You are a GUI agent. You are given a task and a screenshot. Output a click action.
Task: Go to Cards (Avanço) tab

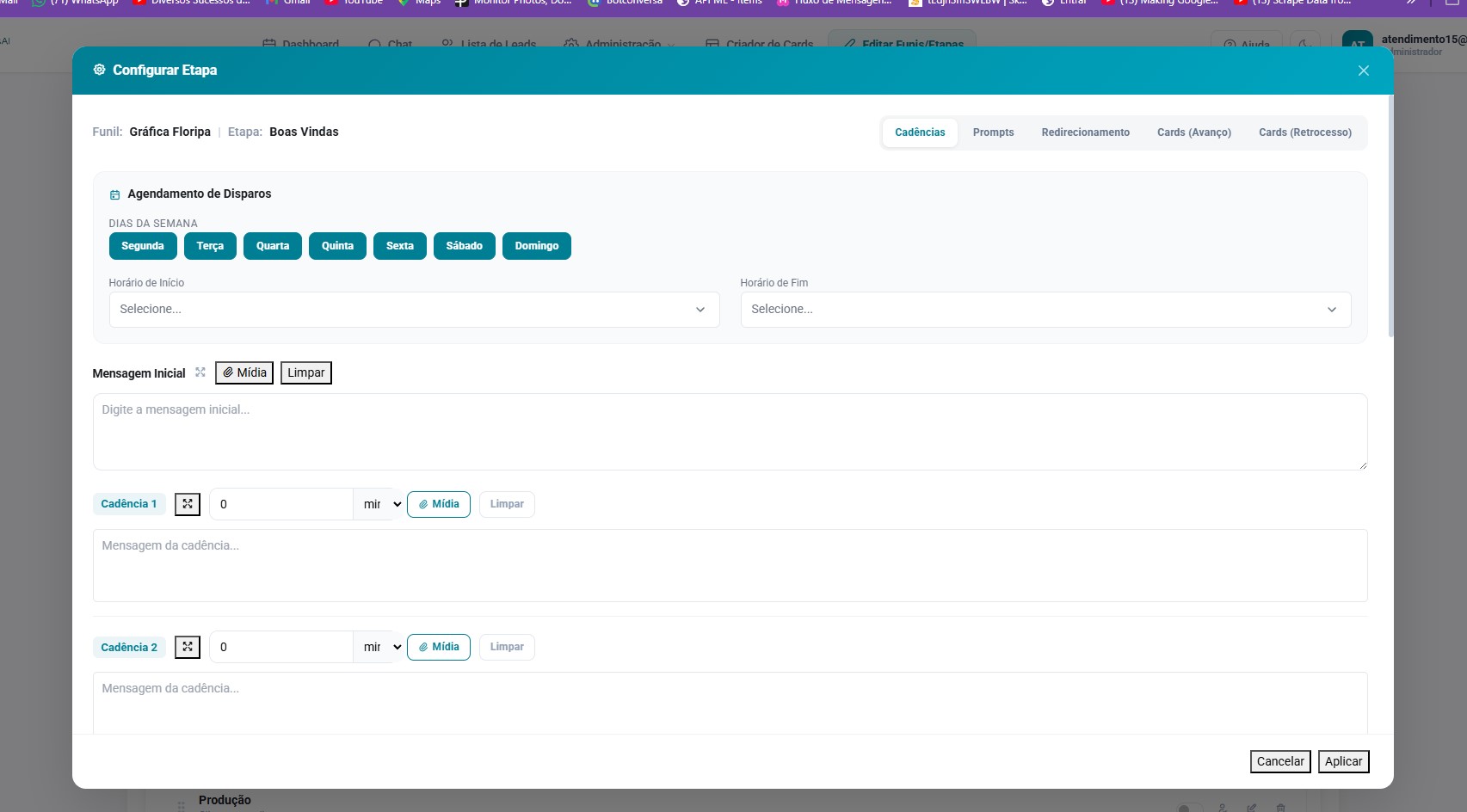(x=1193, y=132)
